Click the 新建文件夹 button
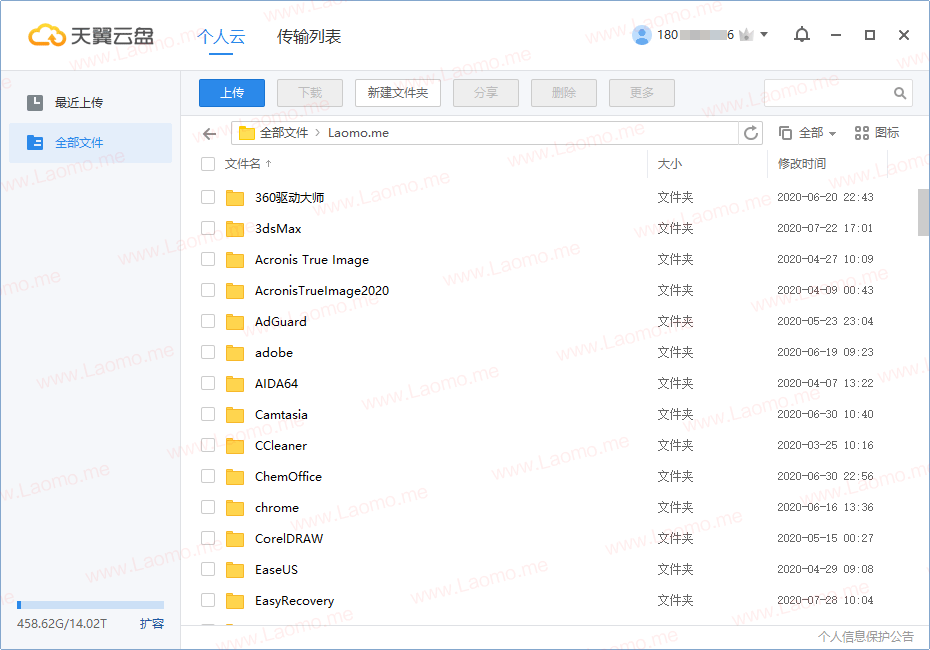930x650 pixels. pos(398,93)
